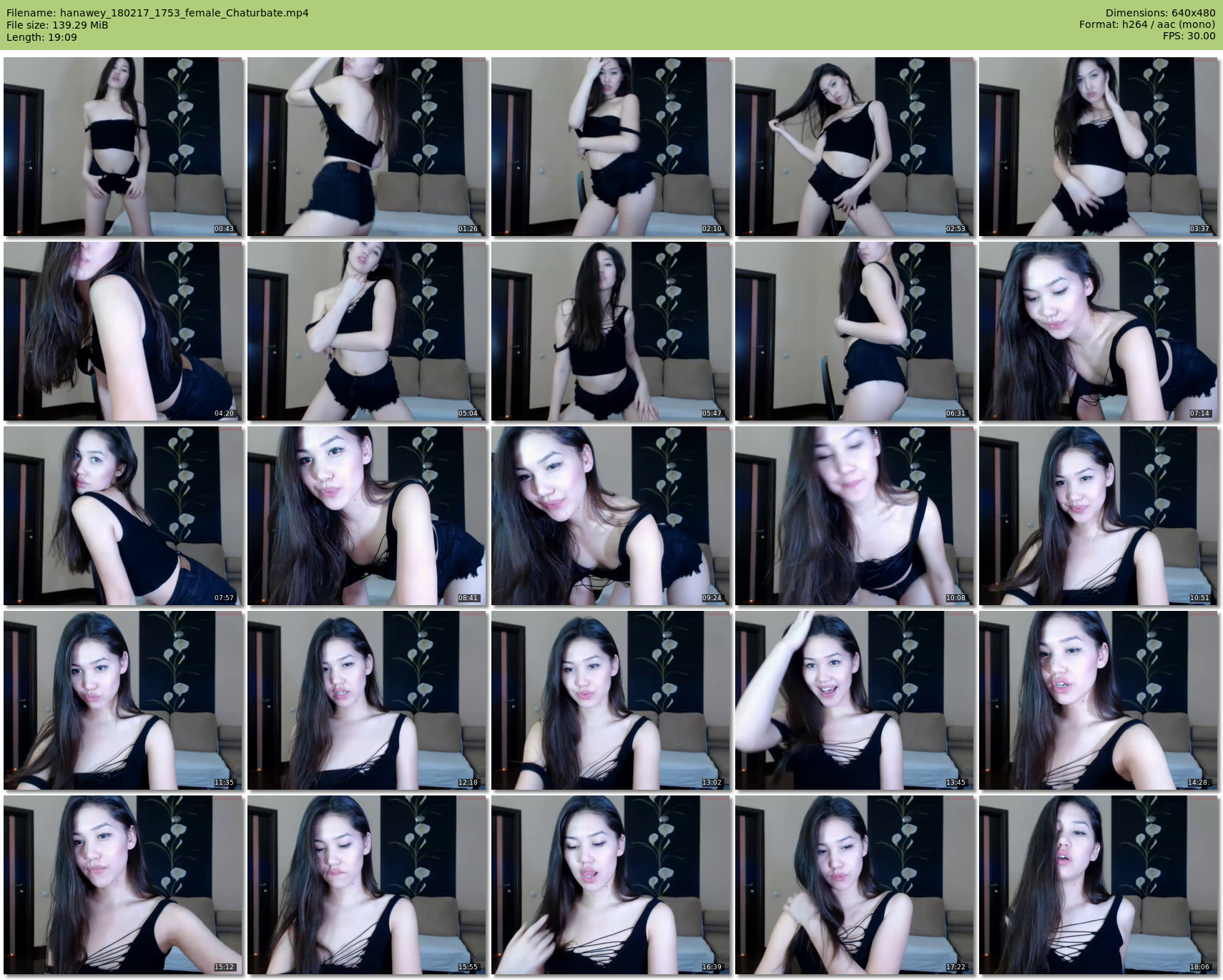Select the "Dimensions: 640x480" text
The width and height of the screenshot is (1223, 980).
tap(1160, 13)
